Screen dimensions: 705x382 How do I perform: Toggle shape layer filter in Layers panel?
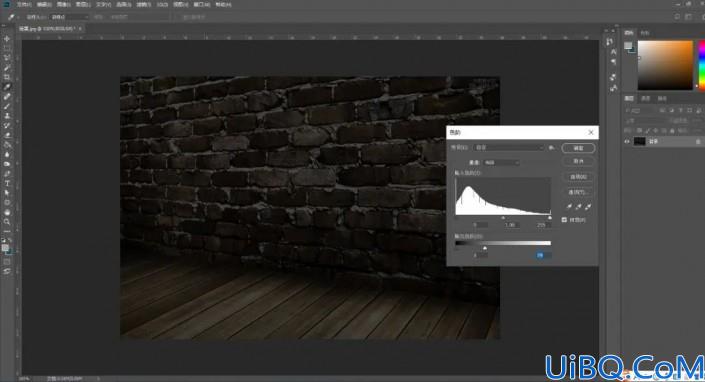pos(689,110)
